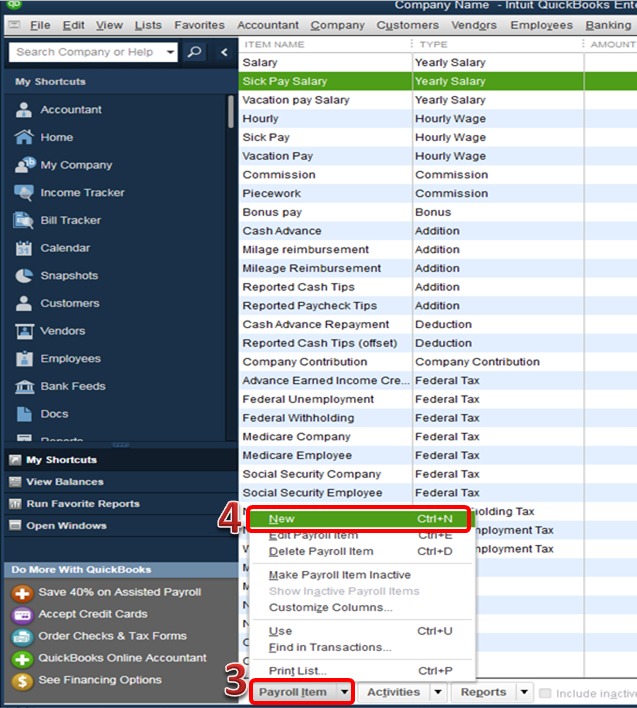This screenshot has width=637, height=708.
Task: Choose Print List in menu
Action: pyautogui.click(x=360, y=671)
